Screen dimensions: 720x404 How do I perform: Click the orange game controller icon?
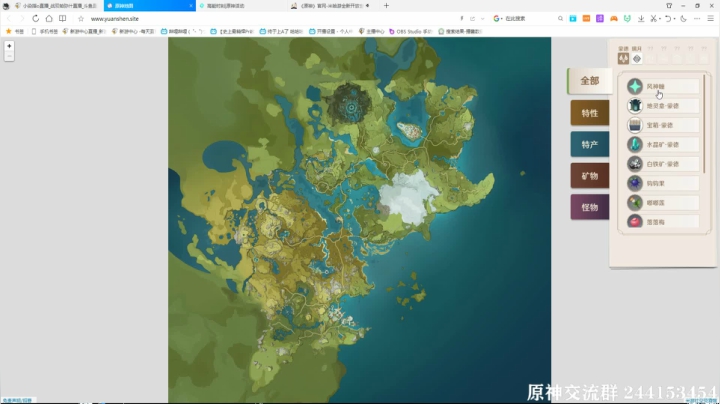613,18
